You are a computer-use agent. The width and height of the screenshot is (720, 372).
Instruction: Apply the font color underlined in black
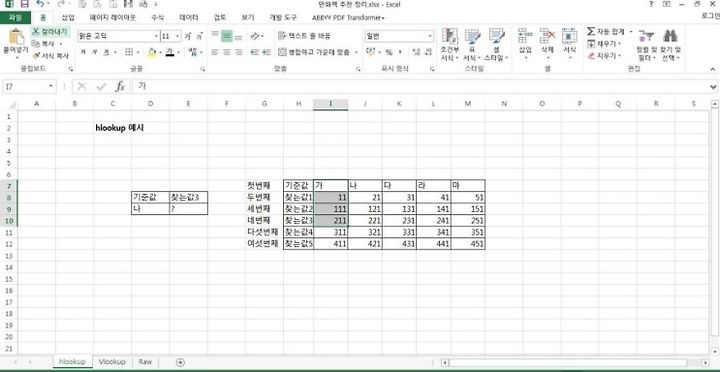click(170, 52)
